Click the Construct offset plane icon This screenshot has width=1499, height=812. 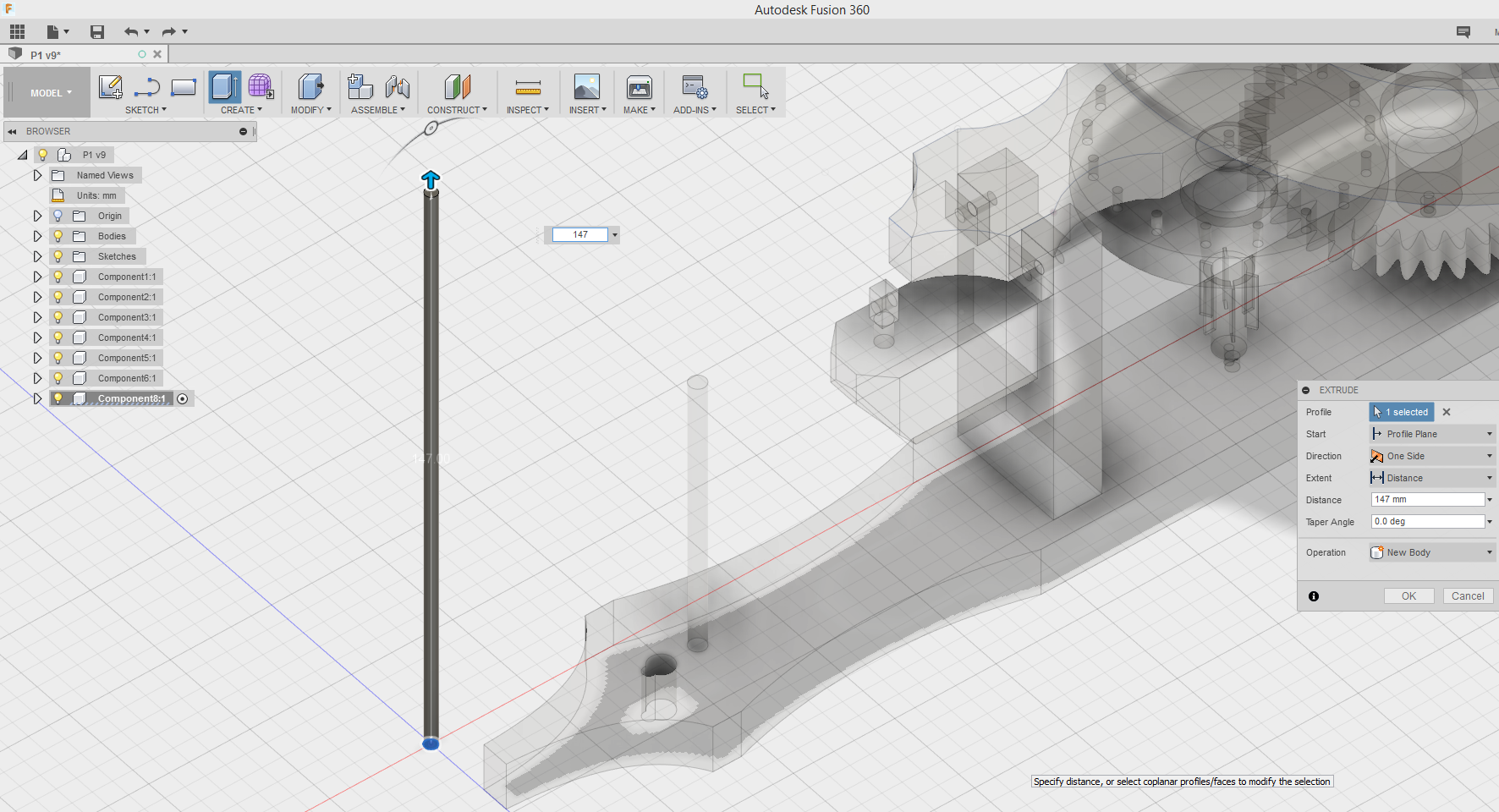pos(457,87)
